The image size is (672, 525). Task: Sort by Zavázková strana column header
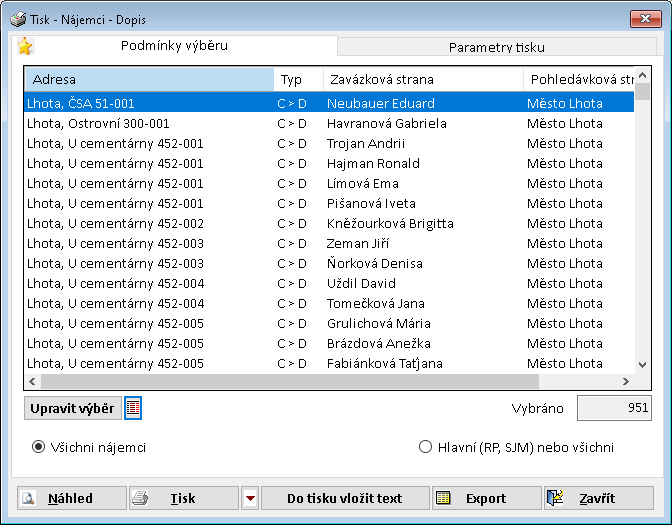coord(421,79)
